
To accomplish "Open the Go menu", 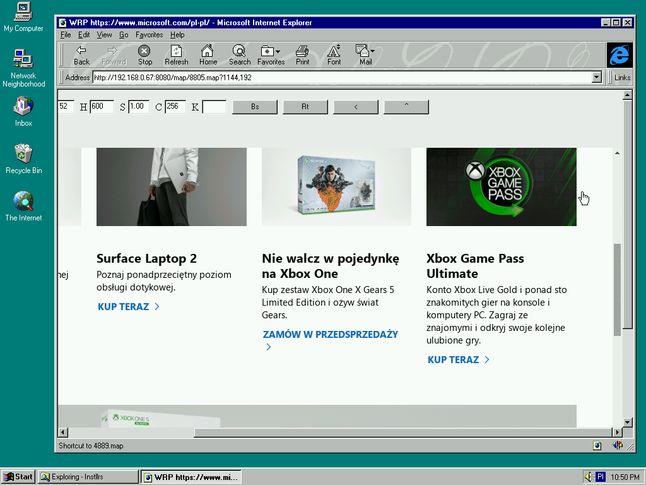I will 124,35.
